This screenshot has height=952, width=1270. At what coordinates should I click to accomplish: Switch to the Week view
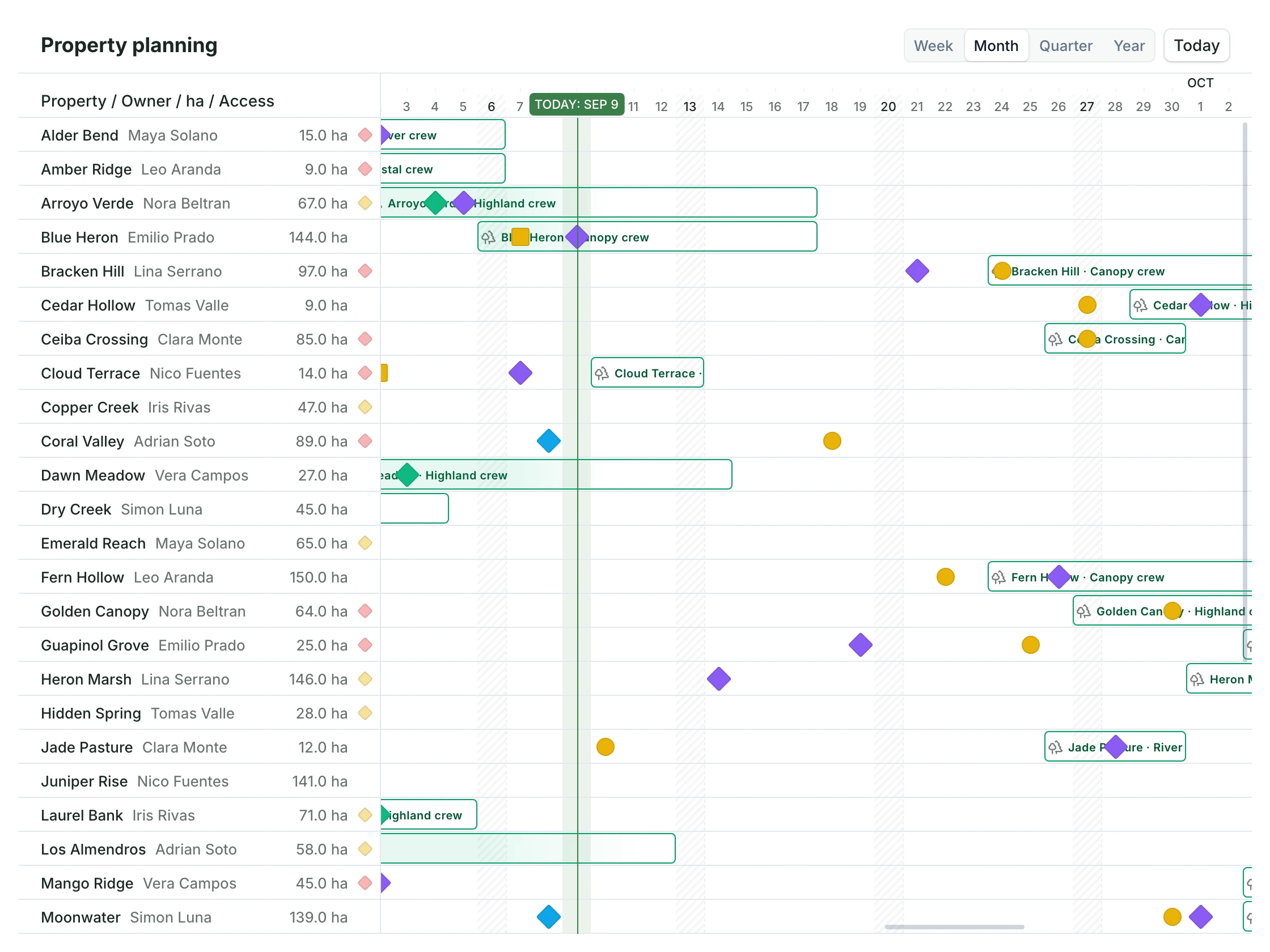coord(933,45)
